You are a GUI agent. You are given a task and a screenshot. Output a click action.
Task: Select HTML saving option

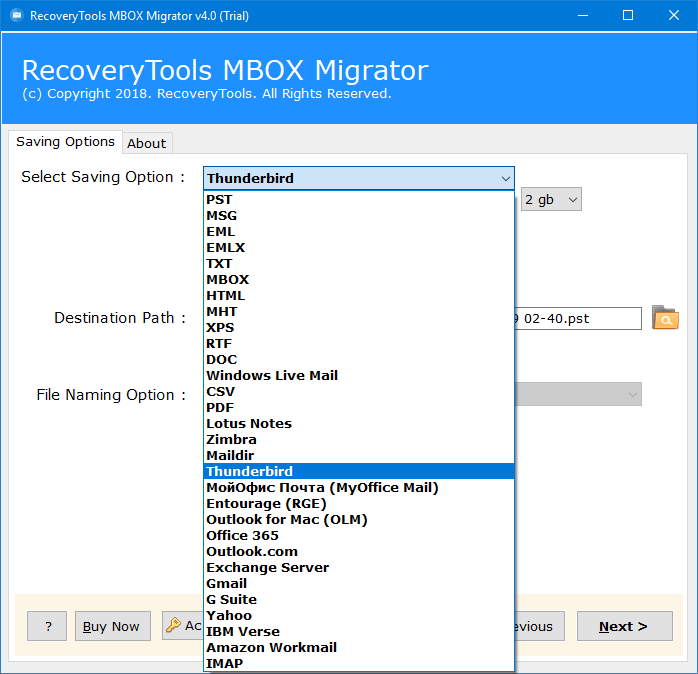(359, 296)
